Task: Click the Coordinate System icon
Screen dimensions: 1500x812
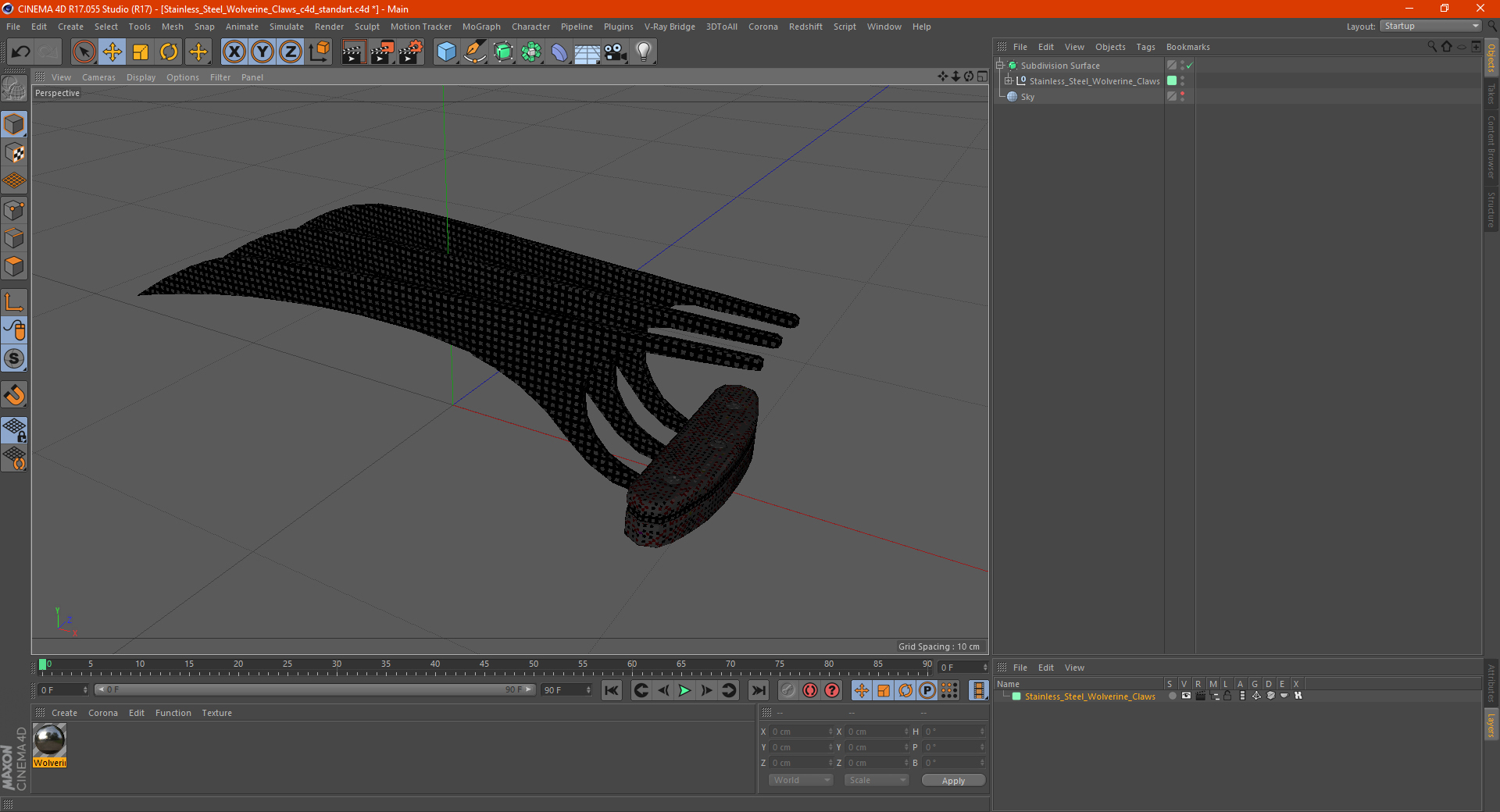Action: pyautogui.click(x=319, y=52)
